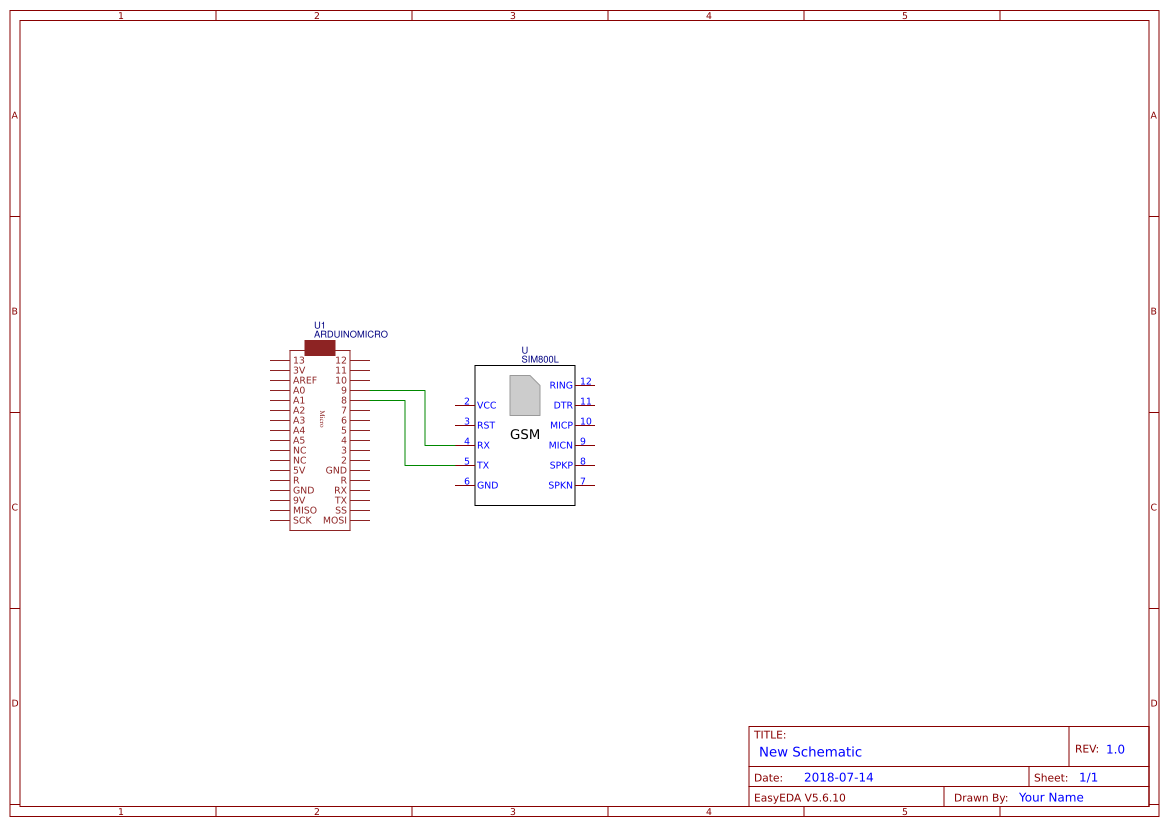Viewport: 1169px width, 827px height.
Task: Select the RING pin of SIM800L
Action: (x=561, y=385)
